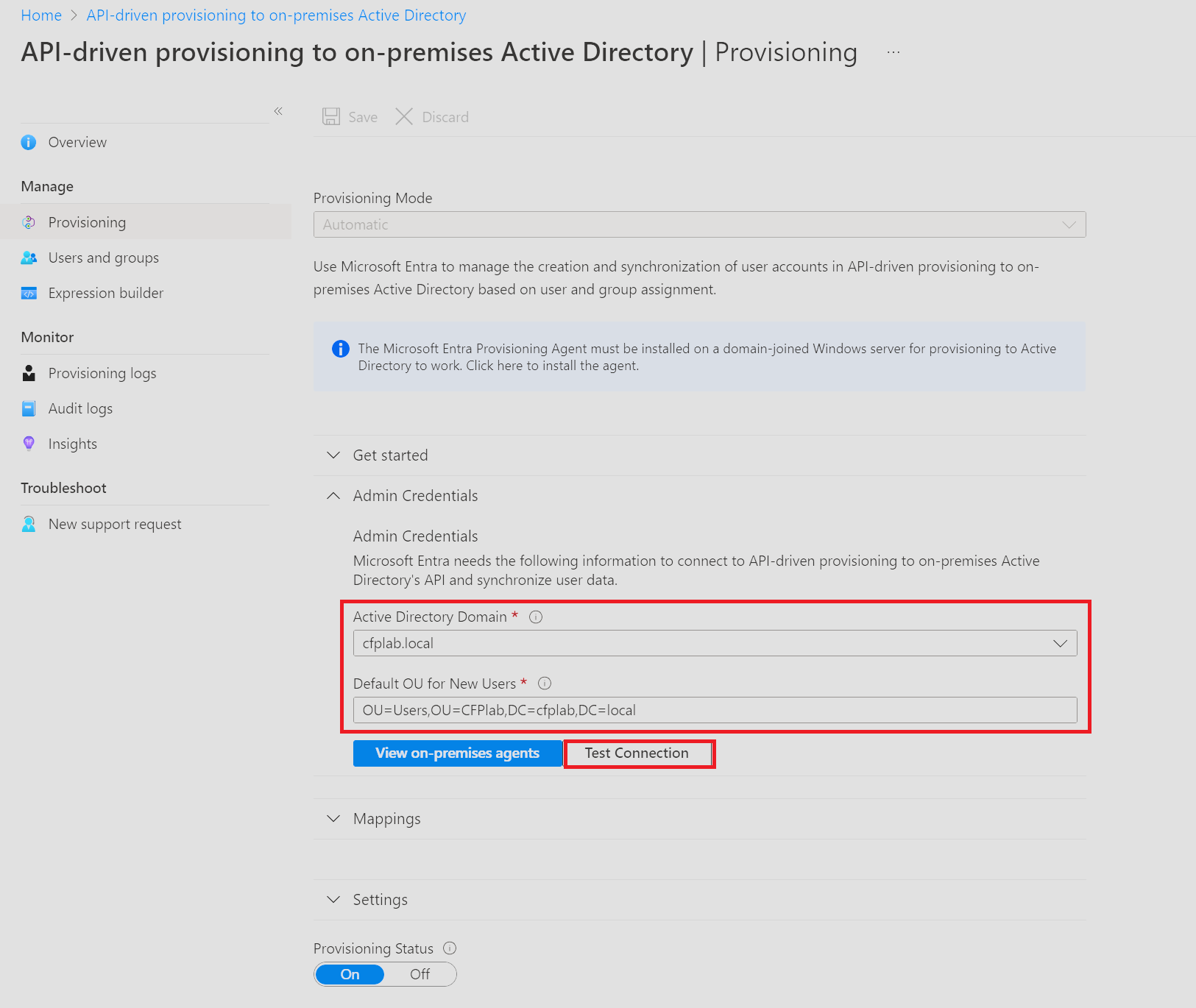The height and width of the screenshot is (1008, 1196).
Task: Select the Users and groups icon
Action: pyautogui.click(x=29, y=258)
